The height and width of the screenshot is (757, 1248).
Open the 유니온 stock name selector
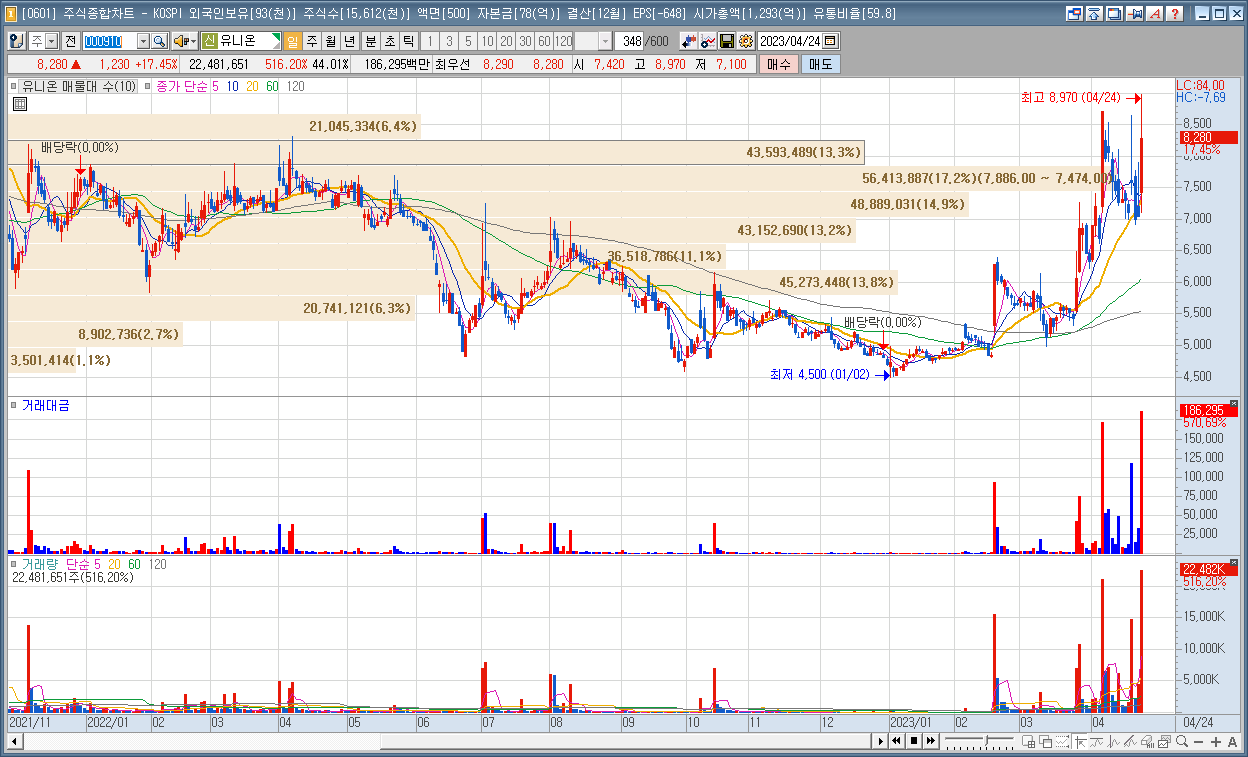(x=241, y=41)
